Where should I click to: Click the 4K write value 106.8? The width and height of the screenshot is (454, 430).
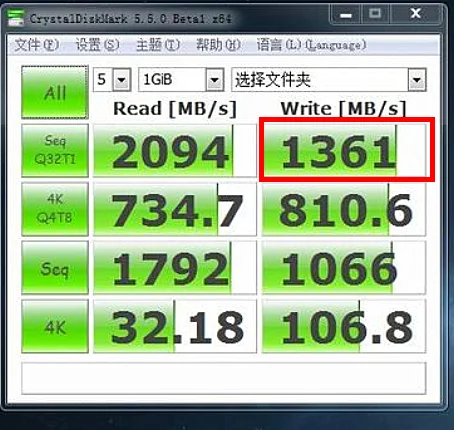pos(344,326)
